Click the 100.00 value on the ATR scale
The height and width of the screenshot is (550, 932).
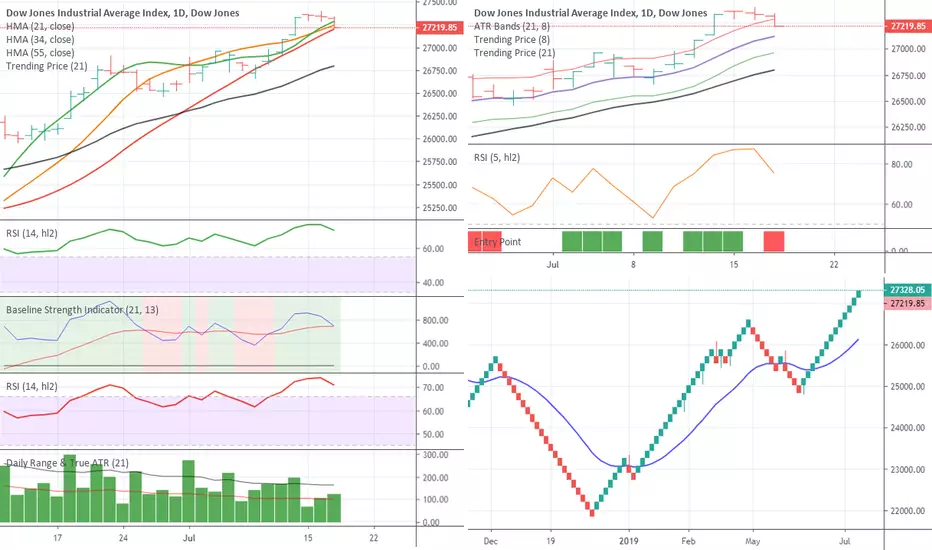436,499
